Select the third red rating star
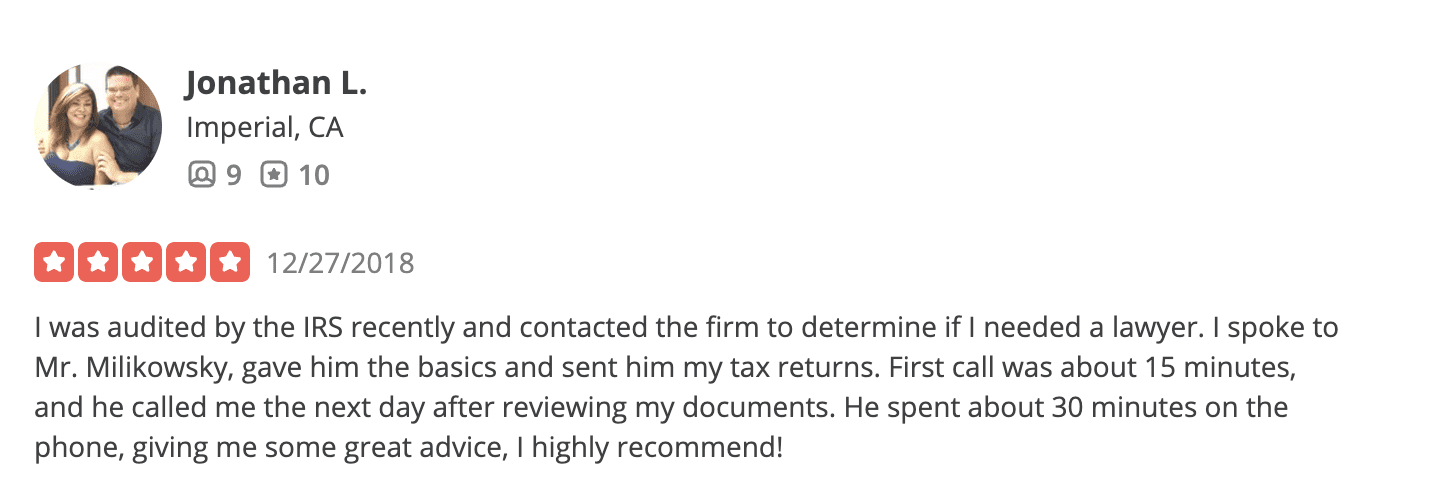 click(x=142, y=263)
